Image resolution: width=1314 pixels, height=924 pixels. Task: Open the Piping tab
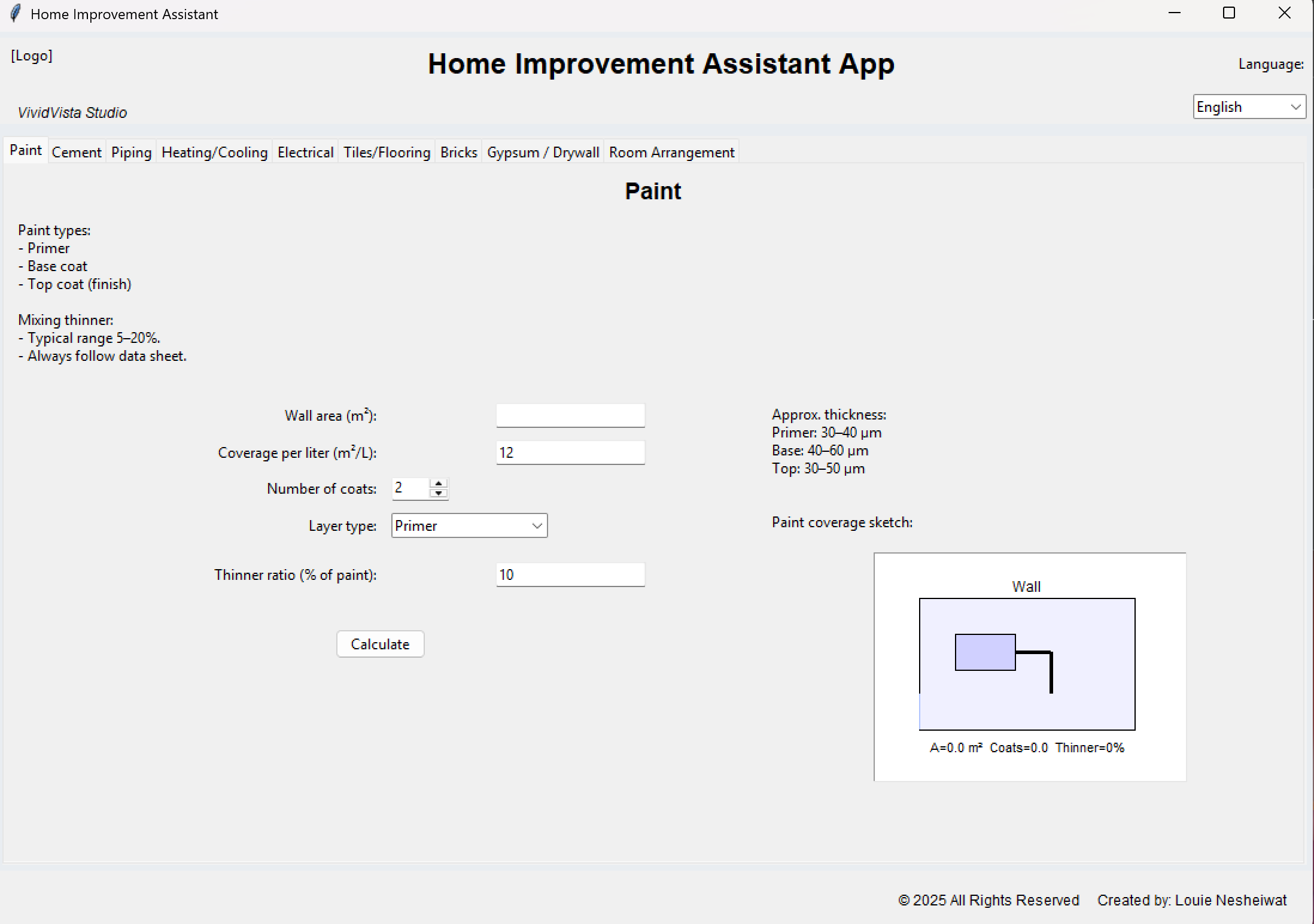[x=130, y=151]
